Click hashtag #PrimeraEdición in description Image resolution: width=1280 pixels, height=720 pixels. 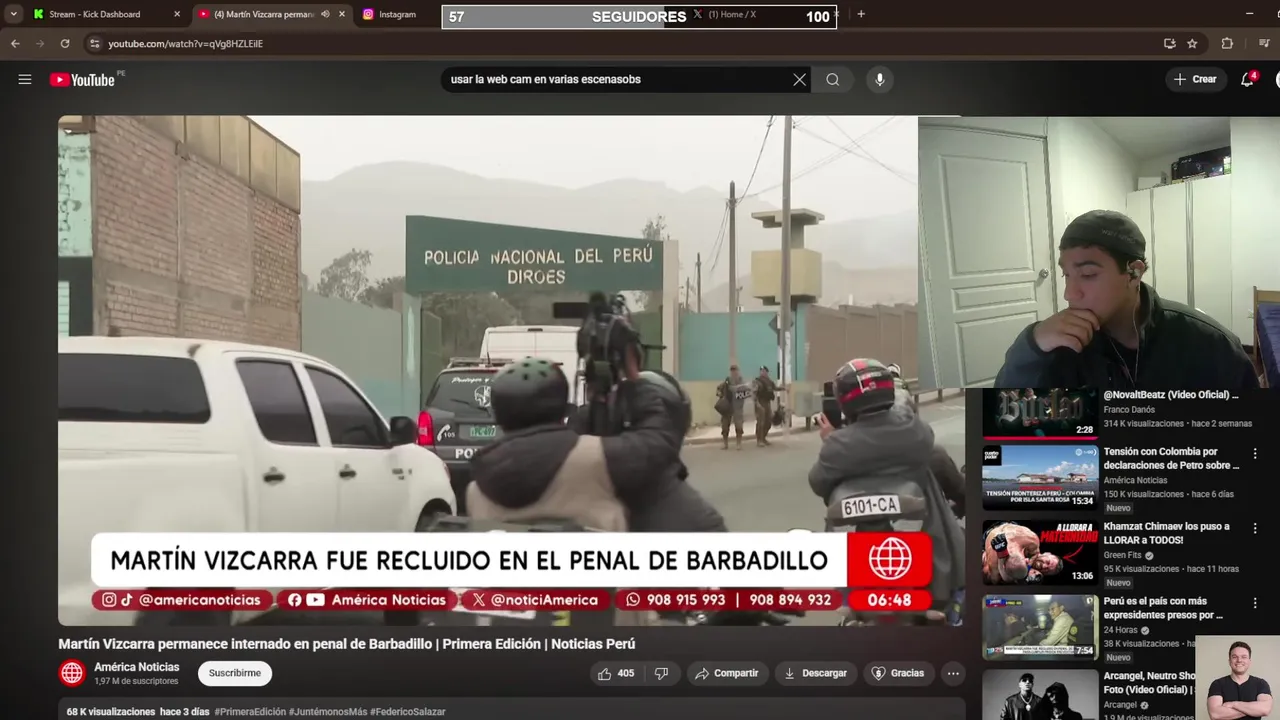click(x=250, y=712)
